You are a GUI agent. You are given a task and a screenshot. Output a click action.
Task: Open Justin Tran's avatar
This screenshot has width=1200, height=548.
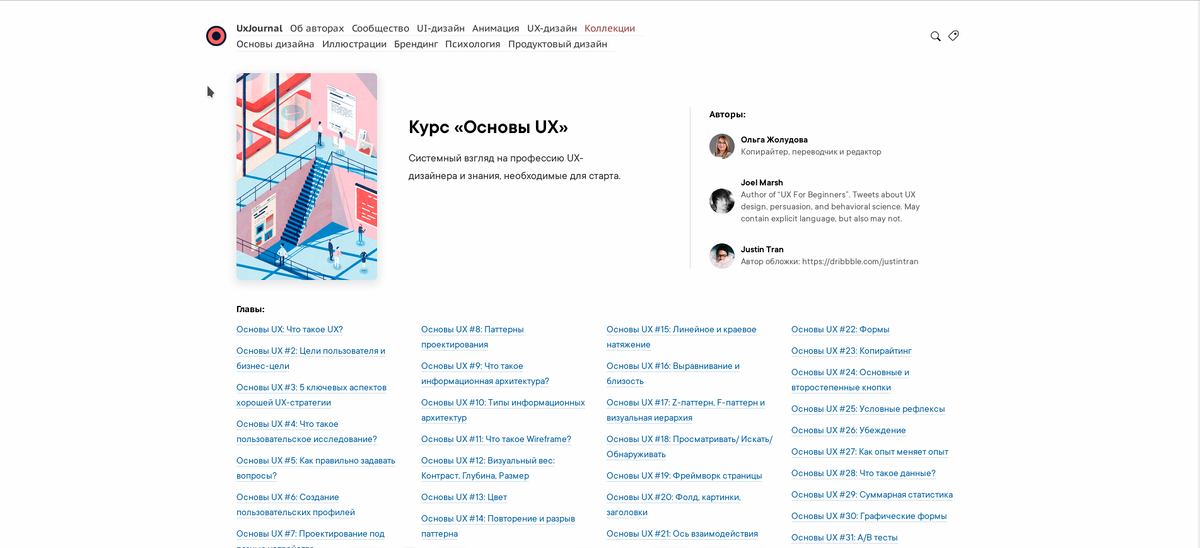pyautogui.click(x=722, y=255)
